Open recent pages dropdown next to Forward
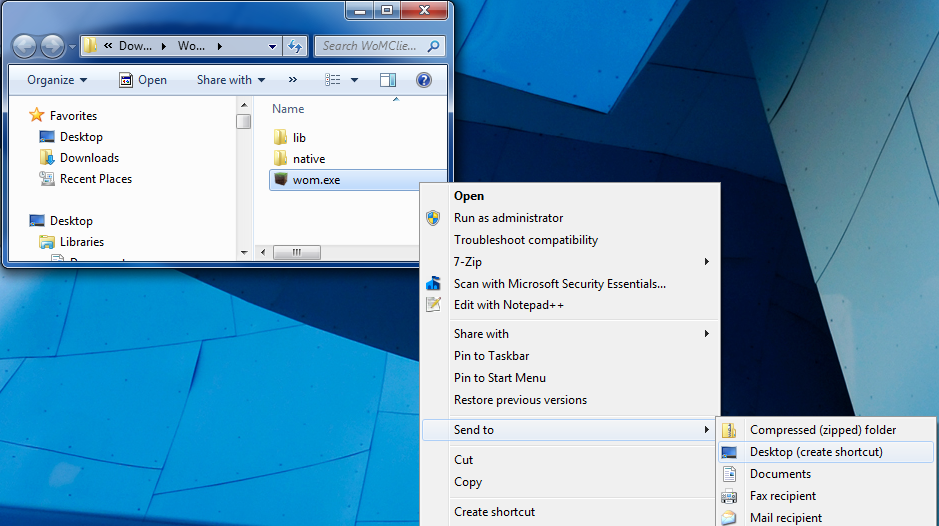 pyautogui.click(x=72, y=47)
